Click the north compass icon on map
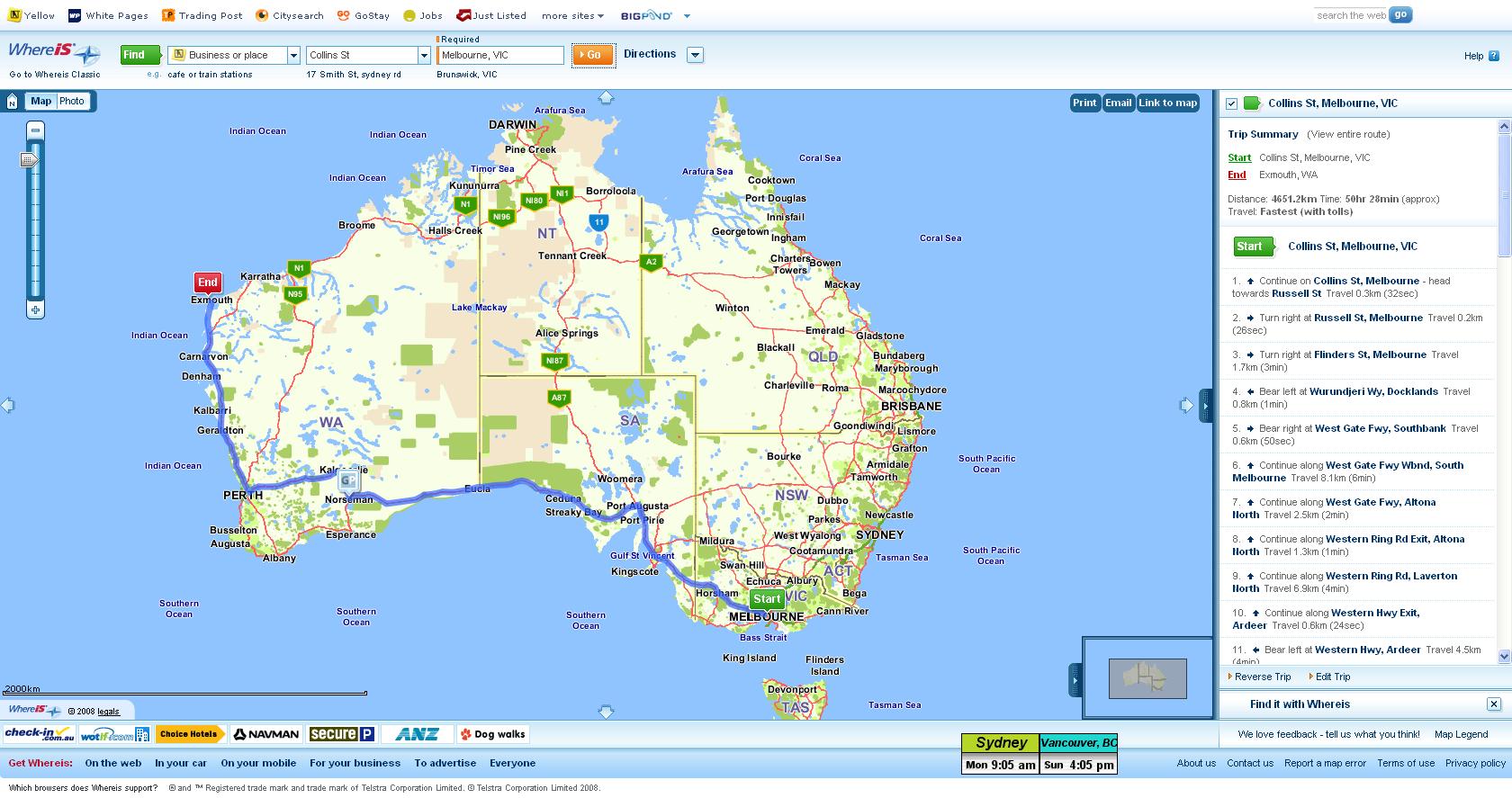Image resolution: width=1512 pixels, height=798 pixels. coord(12,102)
